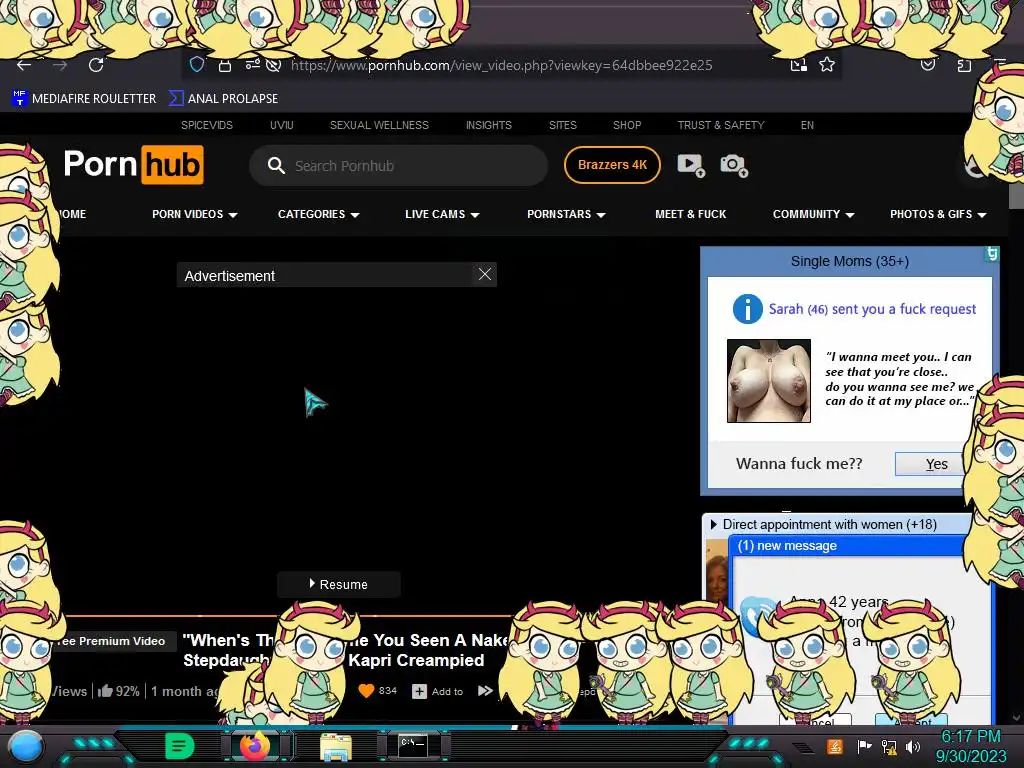The image size is (1024, 768).
Task: Expand the COMMUNITY dropdown
Action: 814,214
